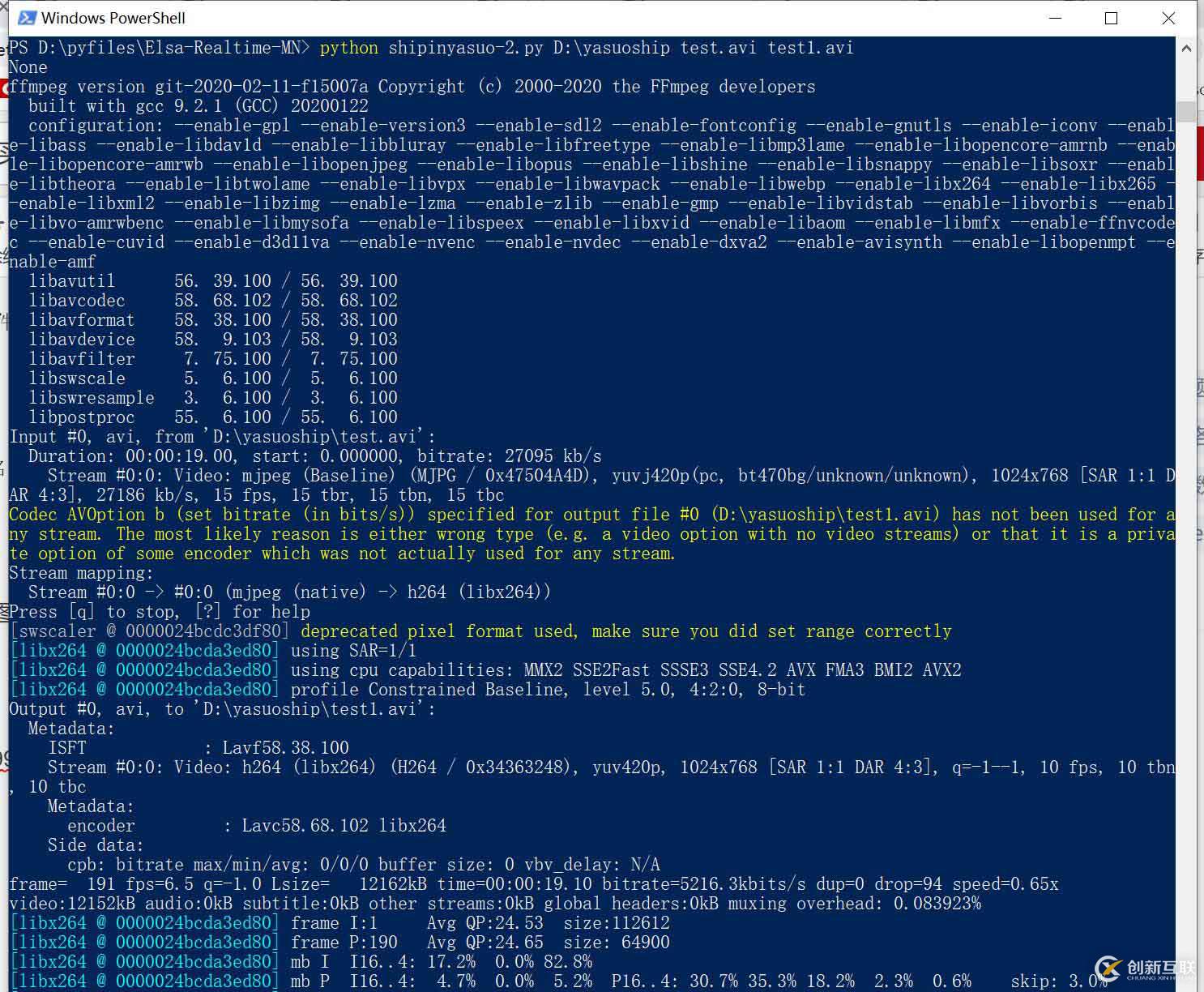This screenshot has height=992, width=1204.
Task: Close the Windows PowerShell window
Action: (1168, 18)
